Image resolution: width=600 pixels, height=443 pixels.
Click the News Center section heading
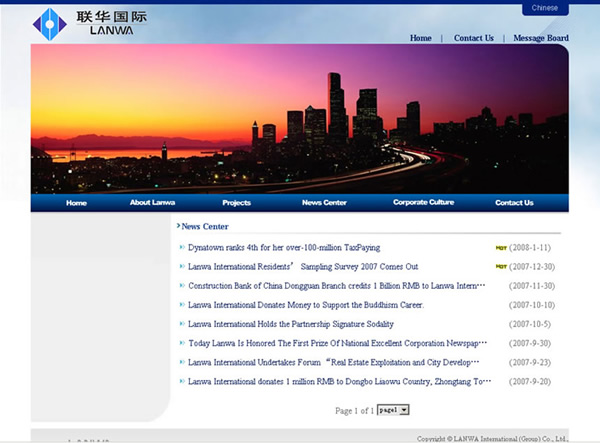point(205,226)
